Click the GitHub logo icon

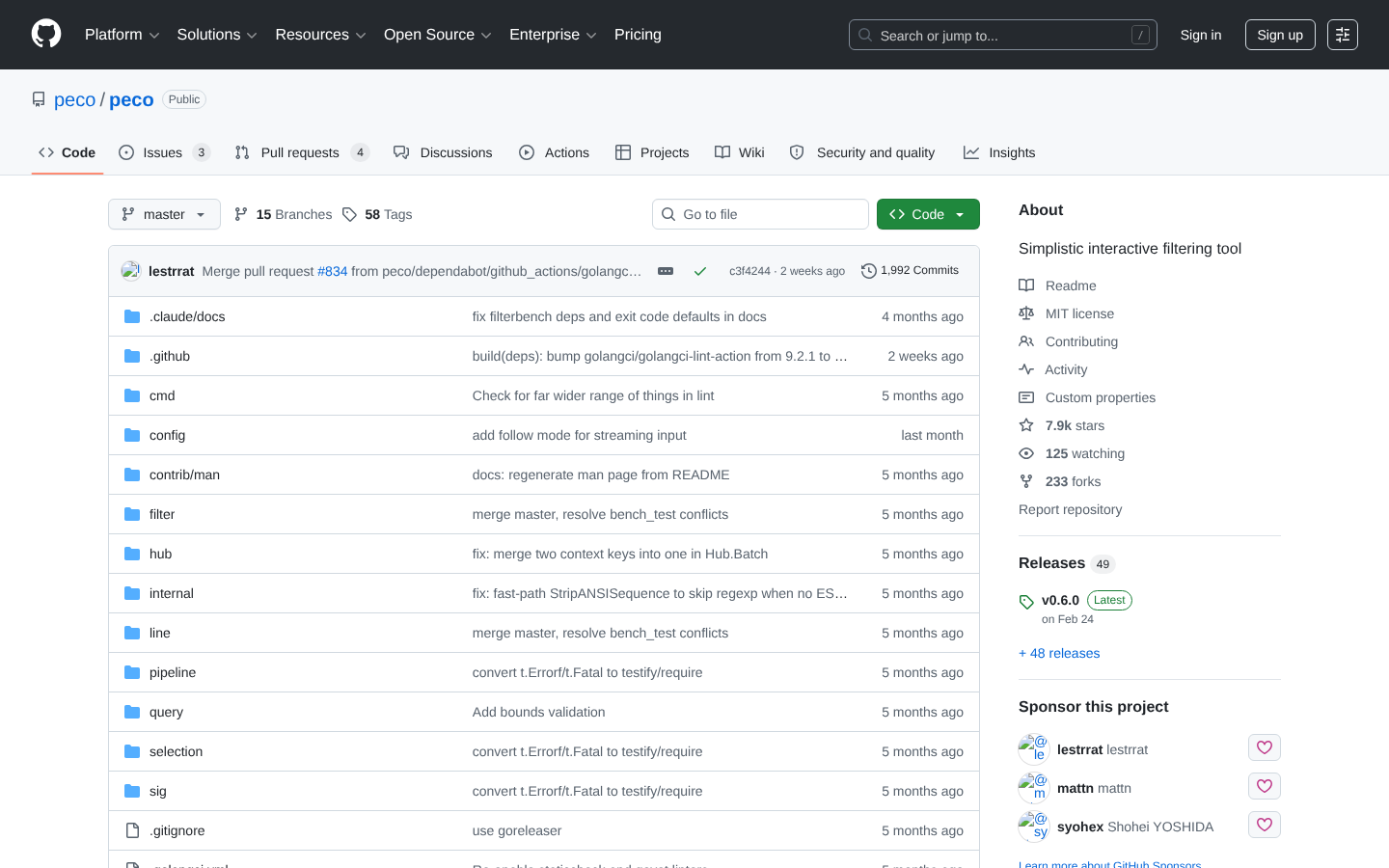pyautogui.click(x=46, y=35)
